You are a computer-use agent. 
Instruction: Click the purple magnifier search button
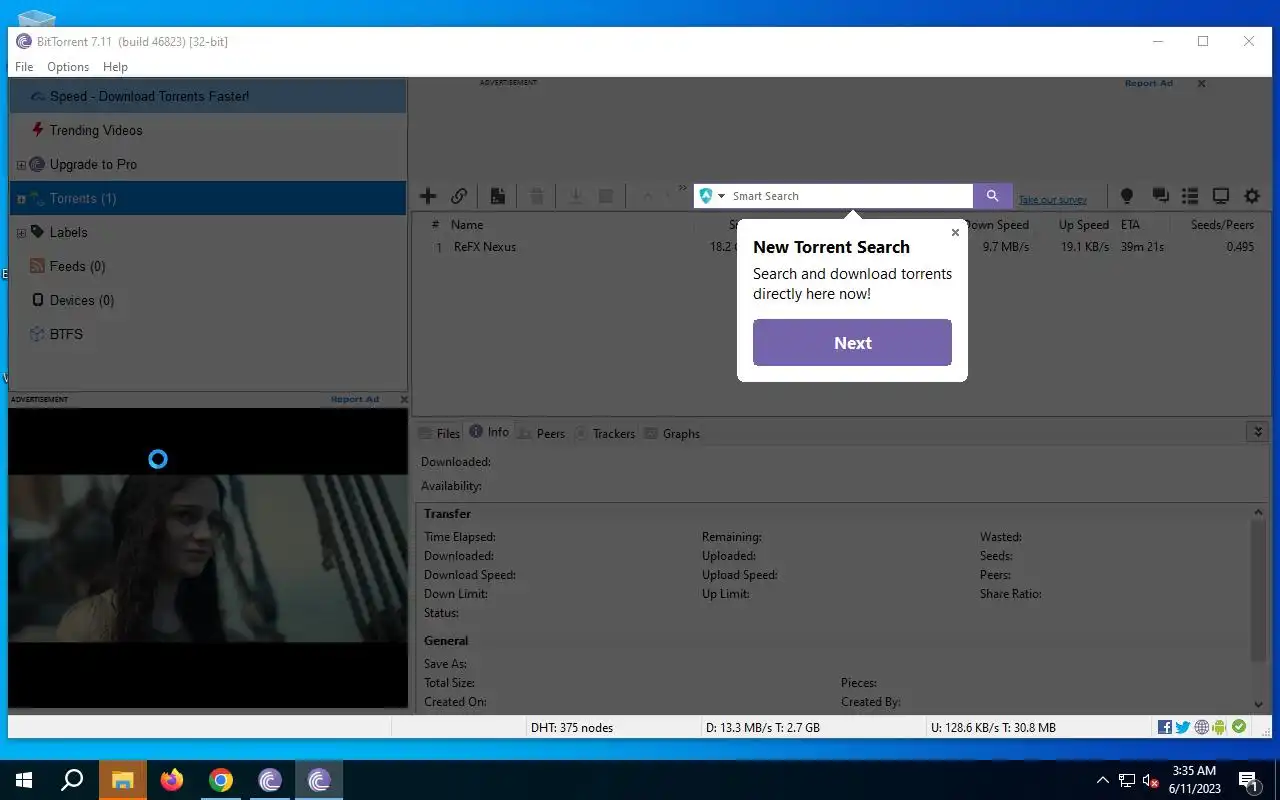point(992,196)
